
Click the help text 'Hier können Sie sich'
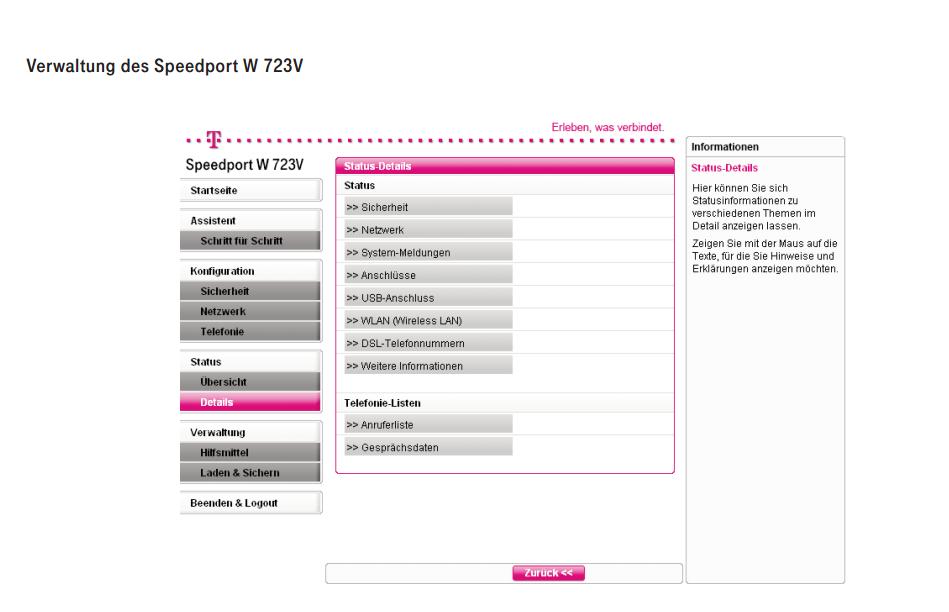point(740,188)
